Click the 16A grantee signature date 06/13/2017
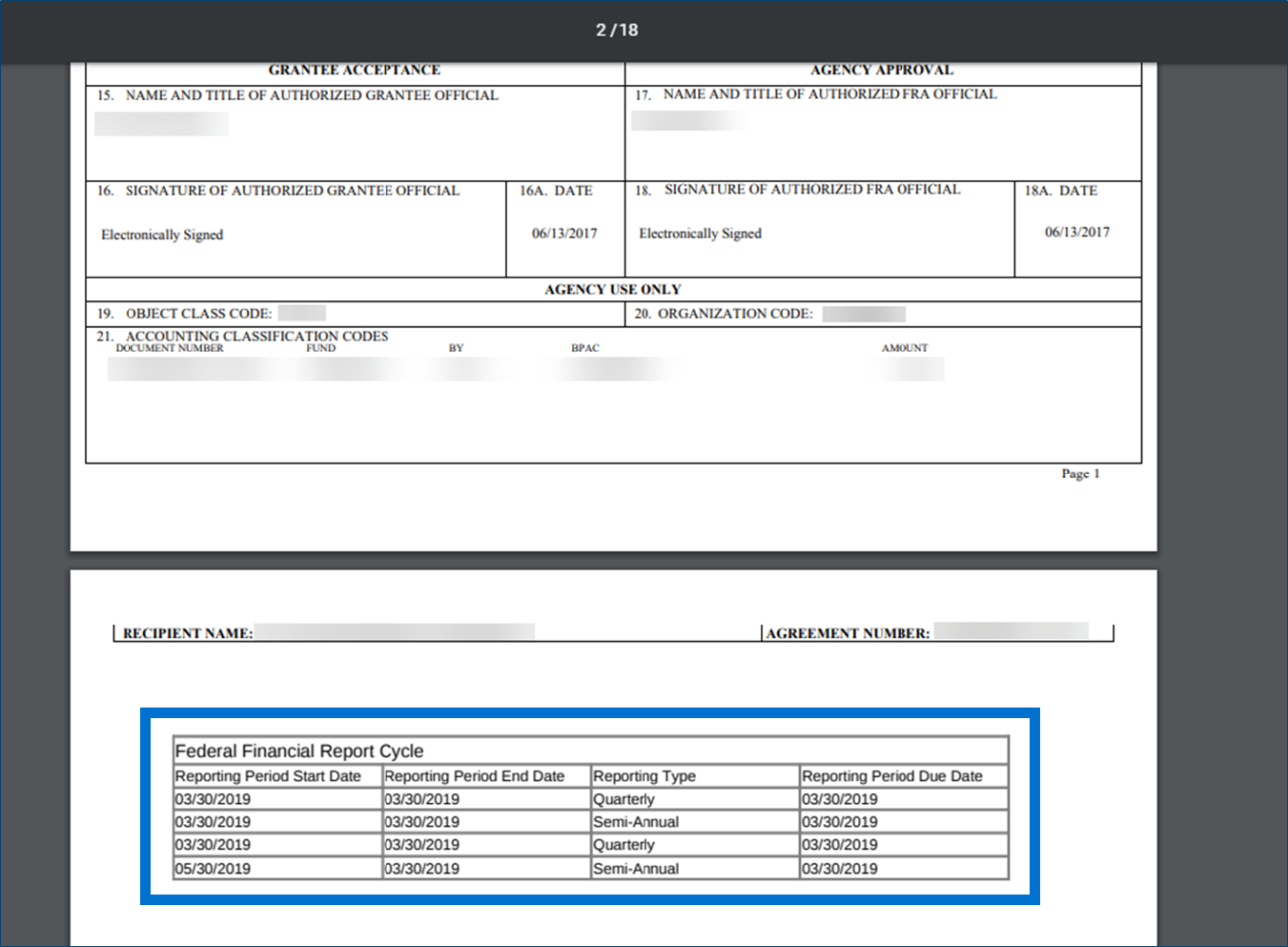This screenshot has width=1288, height=947. pyautogui.click(x=564, y=234)
